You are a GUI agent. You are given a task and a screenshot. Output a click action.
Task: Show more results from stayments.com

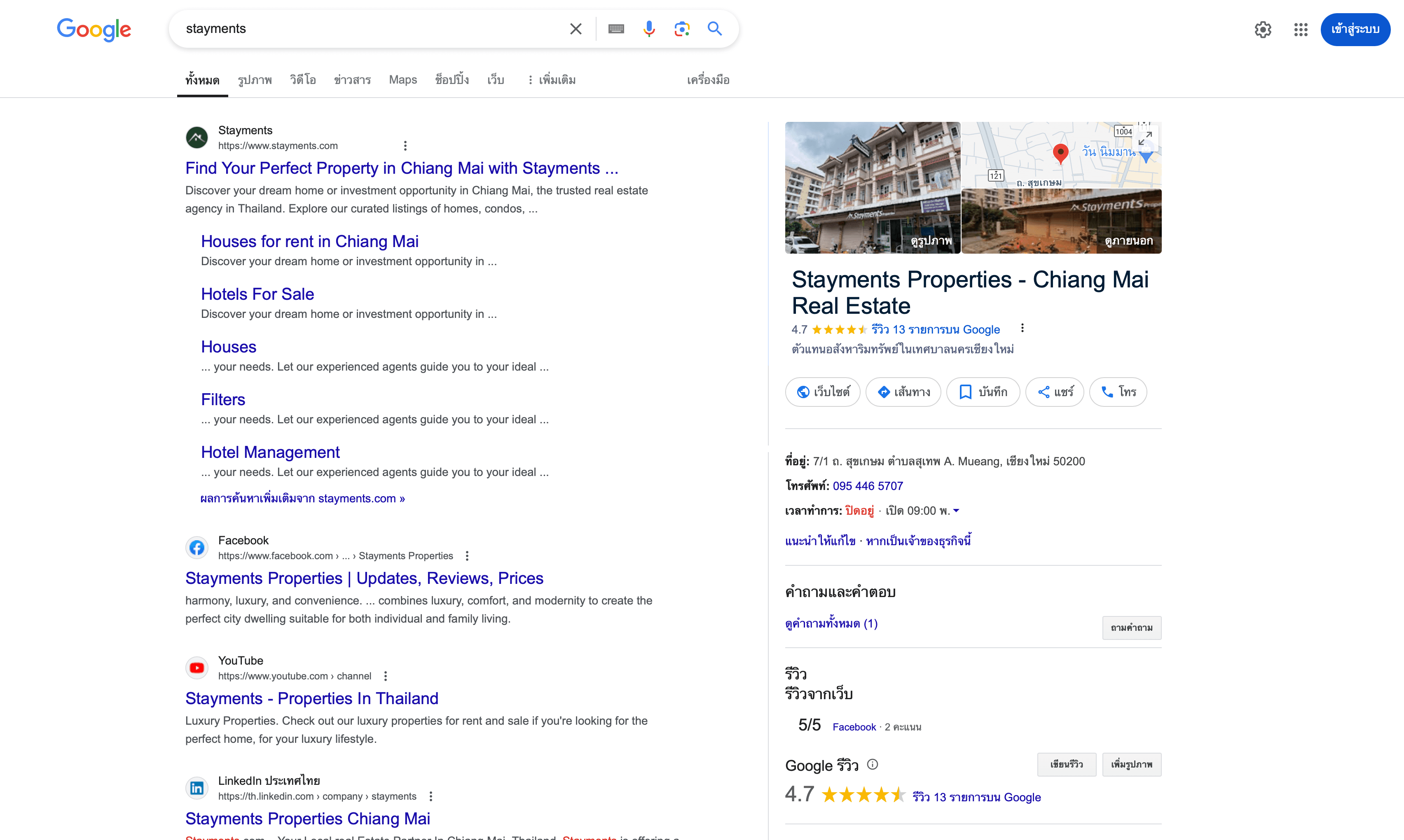coord(302,499)
